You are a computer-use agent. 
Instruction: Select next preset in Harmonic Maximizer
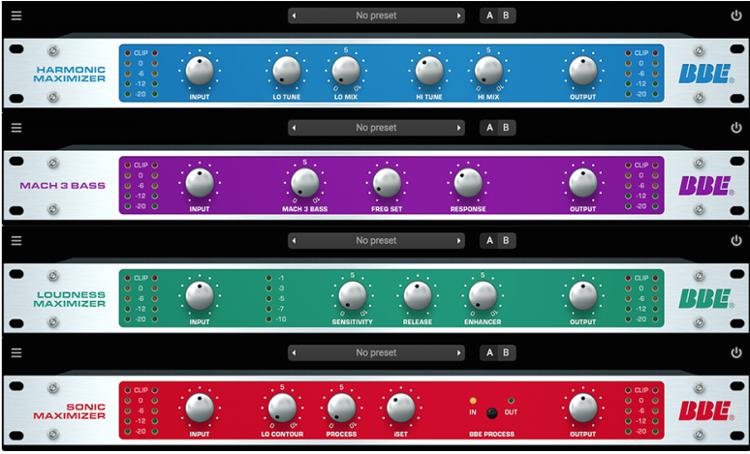click(x=459, y=16)
